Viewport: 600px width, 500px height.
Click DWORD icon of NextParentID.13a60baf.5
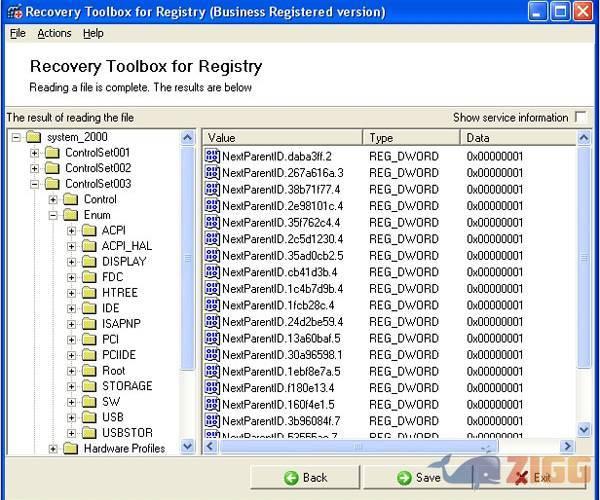click(x=212, y=338)
